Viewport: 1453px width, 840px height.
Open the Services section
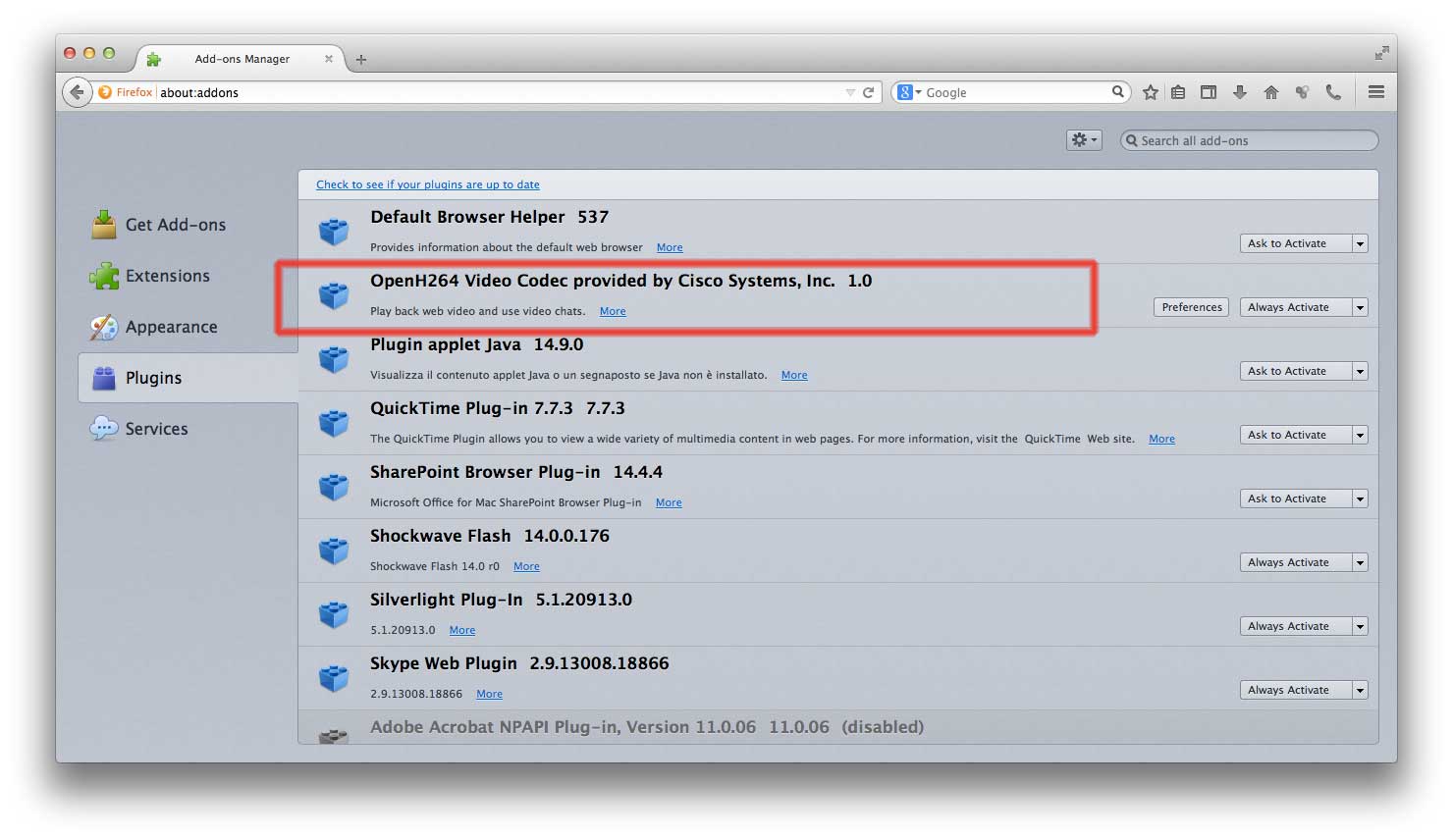(x=188, y=429)
